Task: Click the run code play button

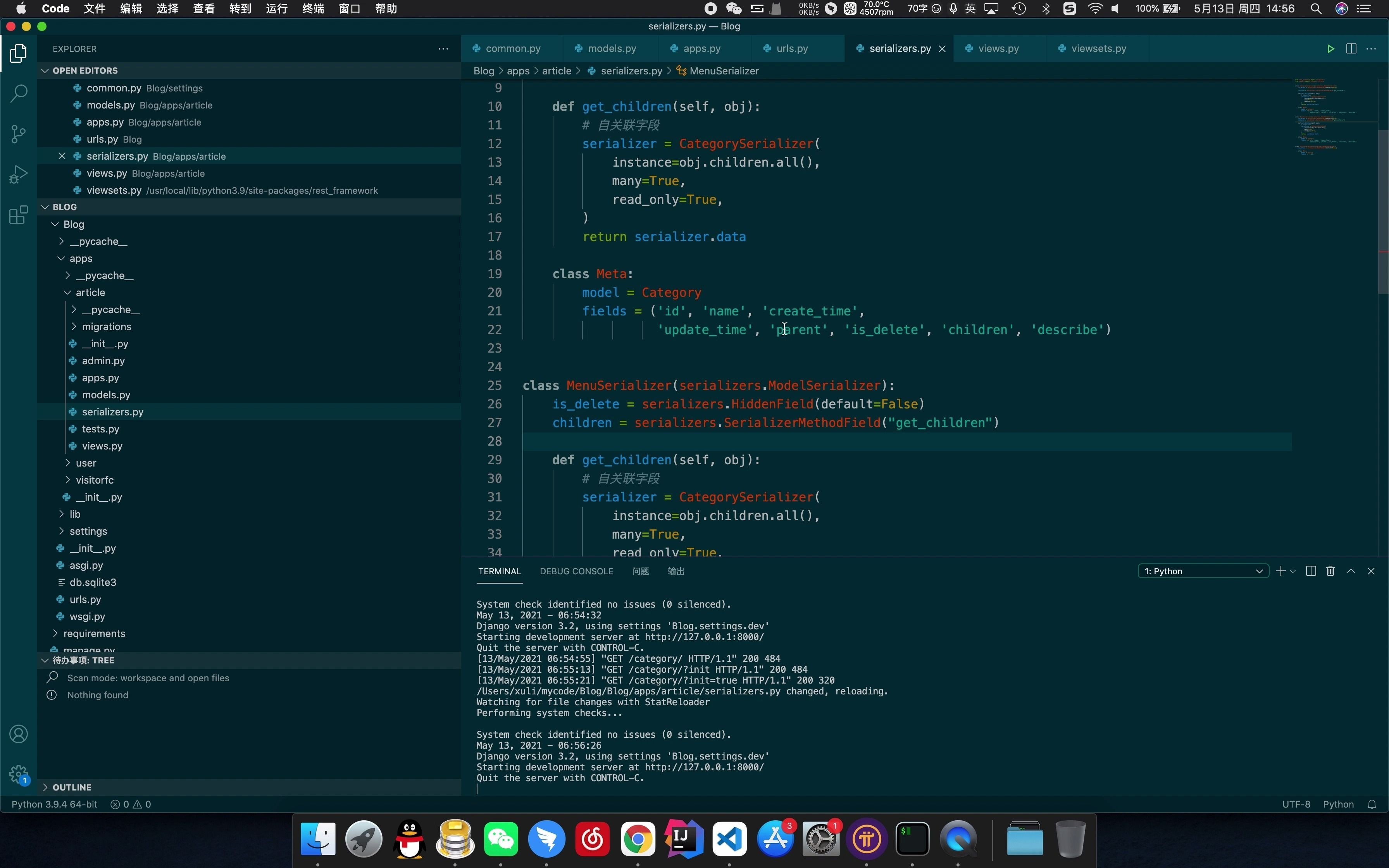Action: click(x=1330, y=48)
